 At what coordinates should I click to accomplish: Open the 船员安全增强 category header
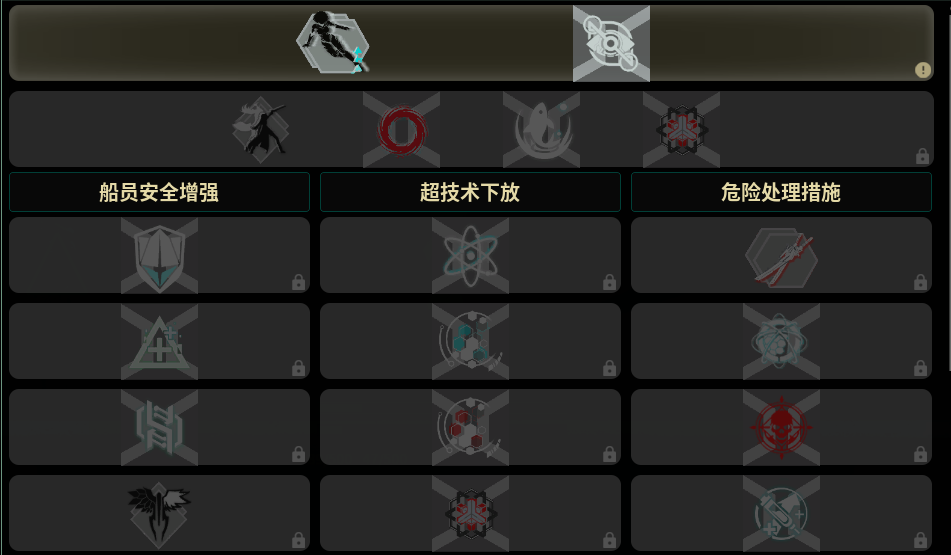click(160, 192)
